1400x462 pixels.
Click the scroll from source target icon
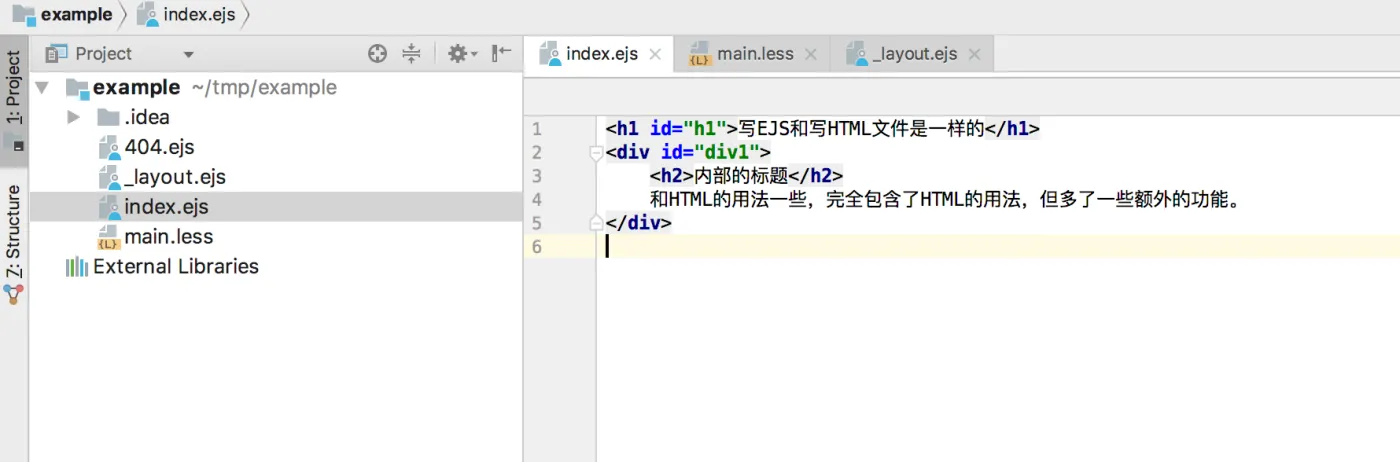click(377, 54)
